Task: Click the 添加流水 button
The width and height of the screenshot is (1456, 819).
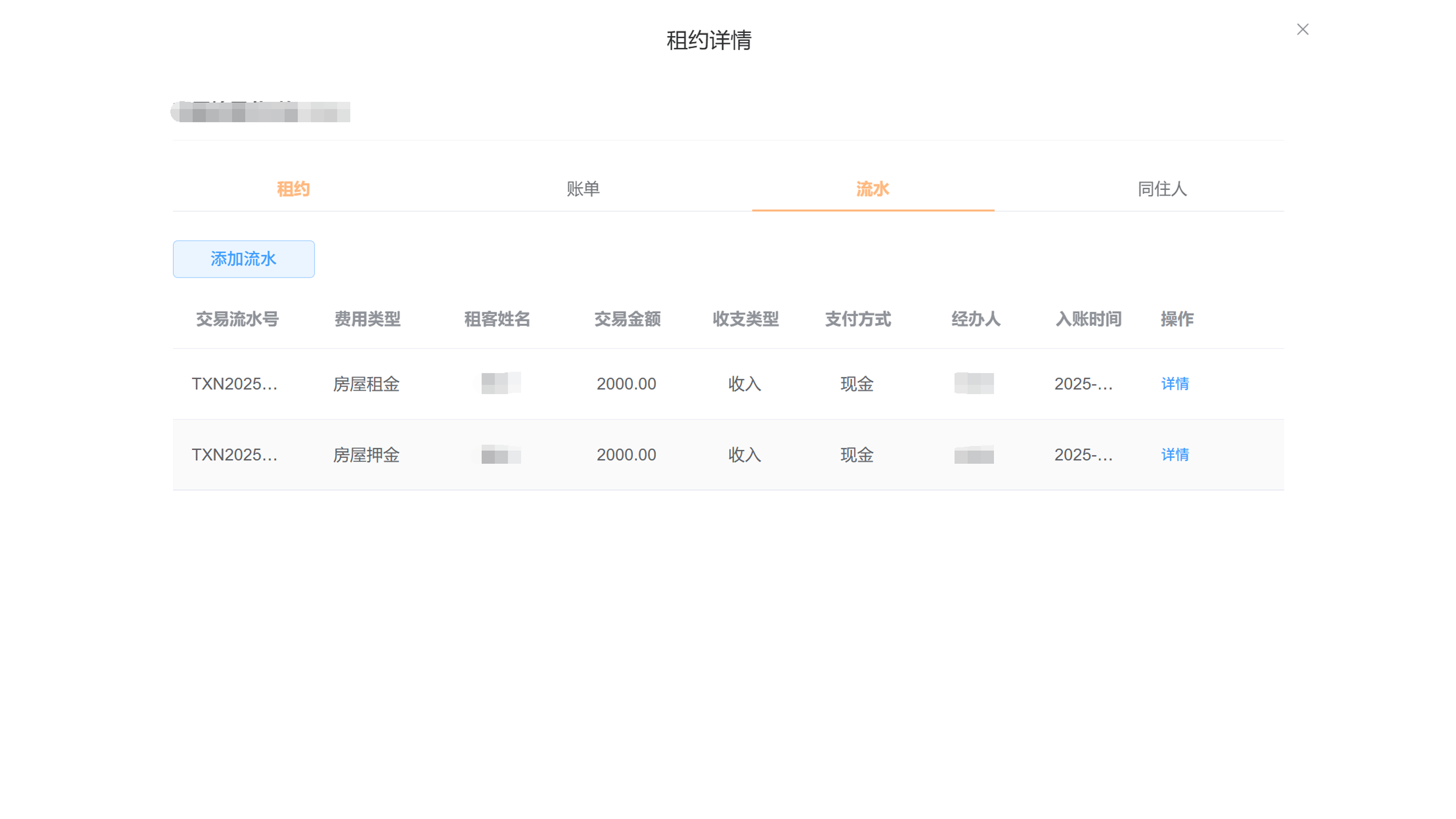Action: [243, 259]
